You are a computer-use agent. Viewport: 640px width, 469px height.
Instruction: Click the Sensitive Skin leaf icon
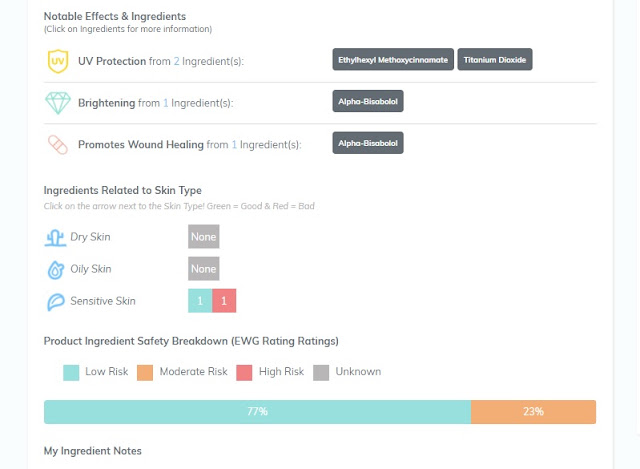pos(56,302)
